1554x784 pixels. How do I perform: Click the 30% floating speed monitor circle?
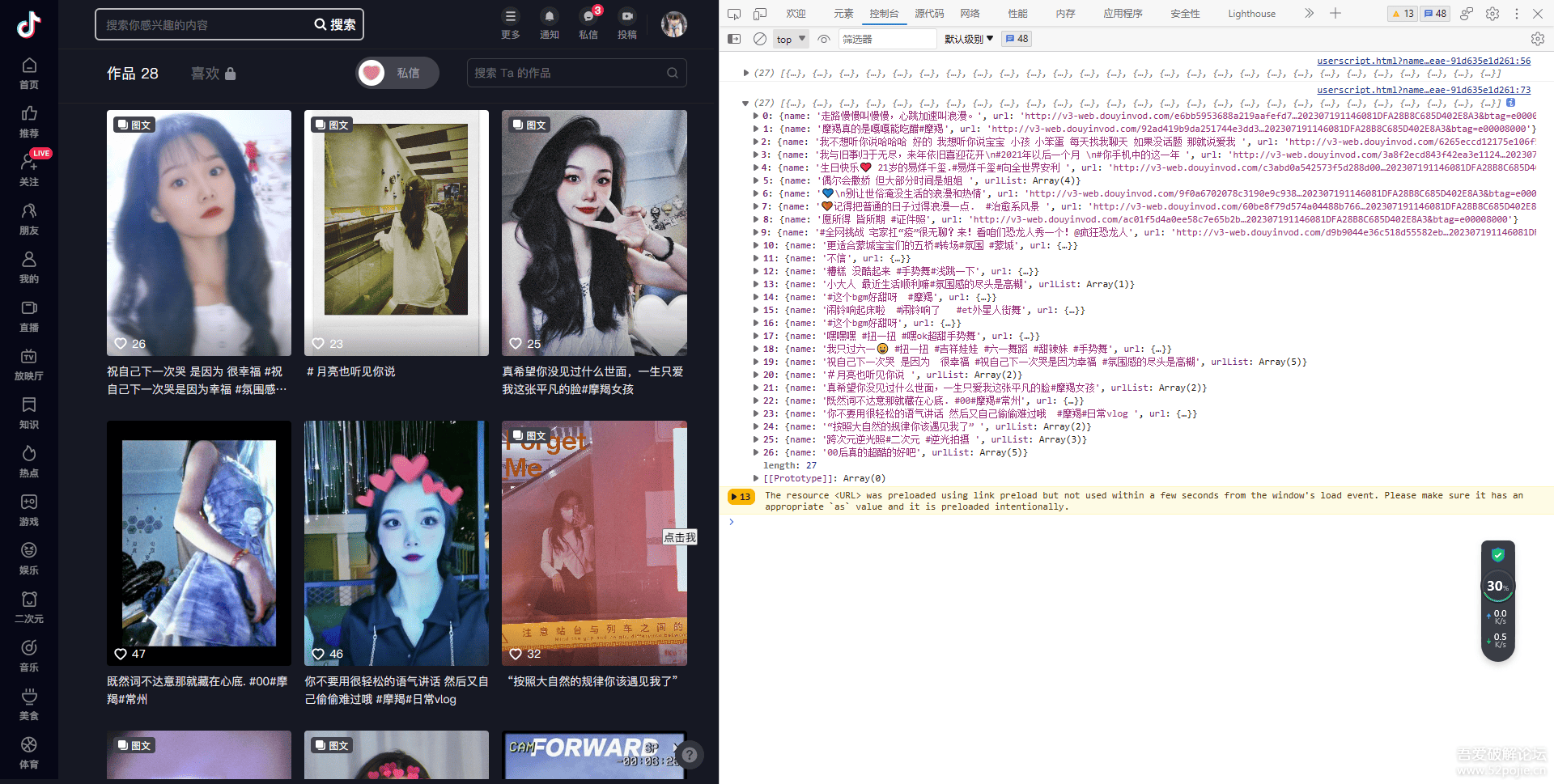pyautogui.click(x=1497, y=586)
